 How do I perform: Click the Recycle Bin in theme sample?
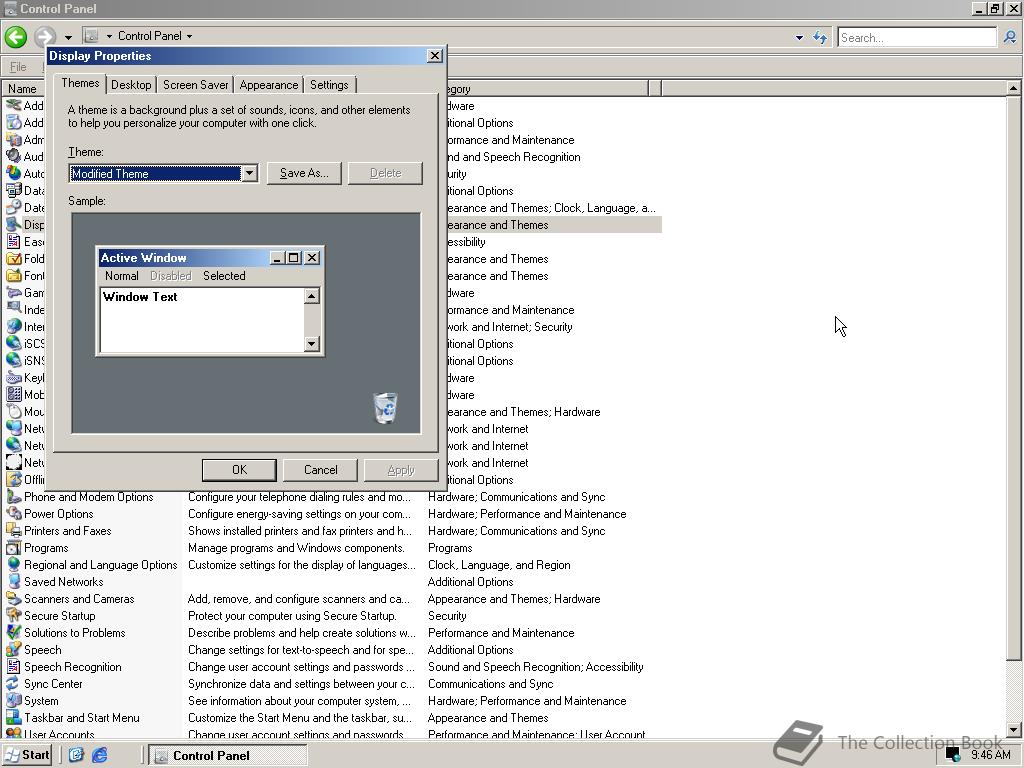coord(385,408)
